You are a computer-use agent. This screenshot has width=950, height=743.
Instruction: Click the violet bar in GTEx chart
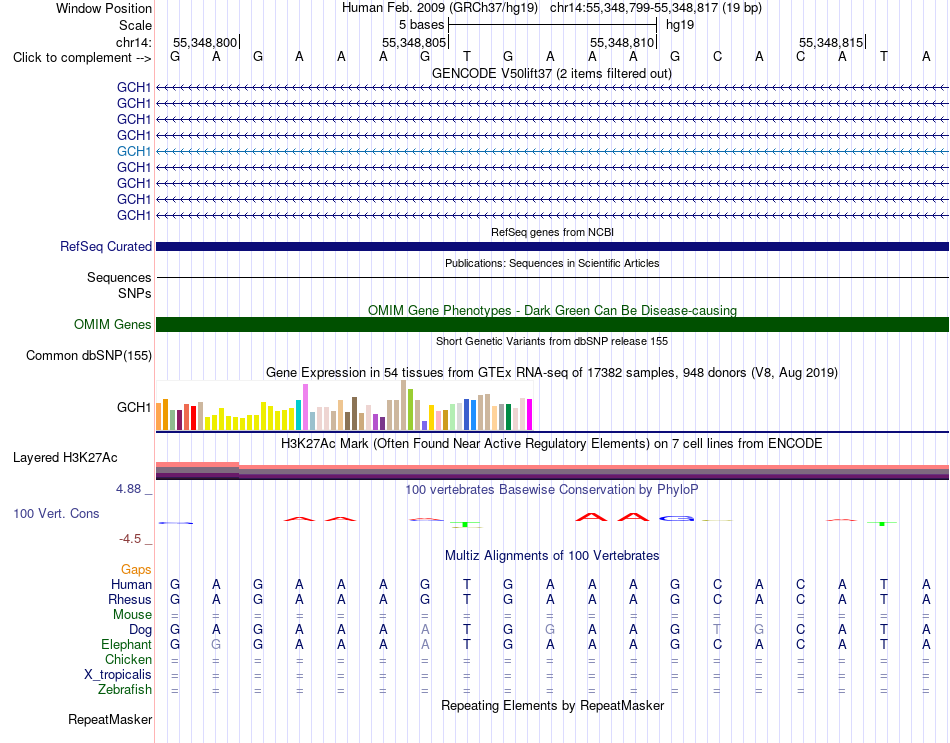pos(305,407)
